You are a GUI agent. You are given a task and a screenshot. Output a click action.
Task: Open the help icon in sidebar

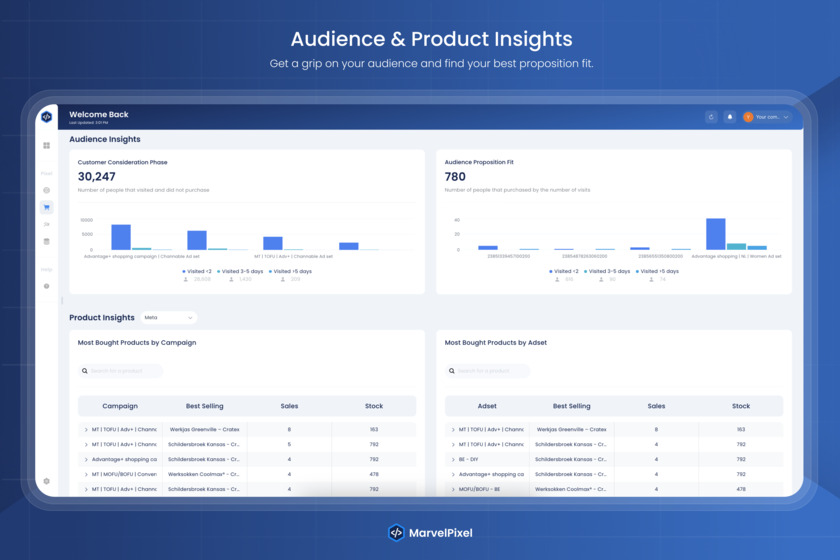(x=47, y=286)
